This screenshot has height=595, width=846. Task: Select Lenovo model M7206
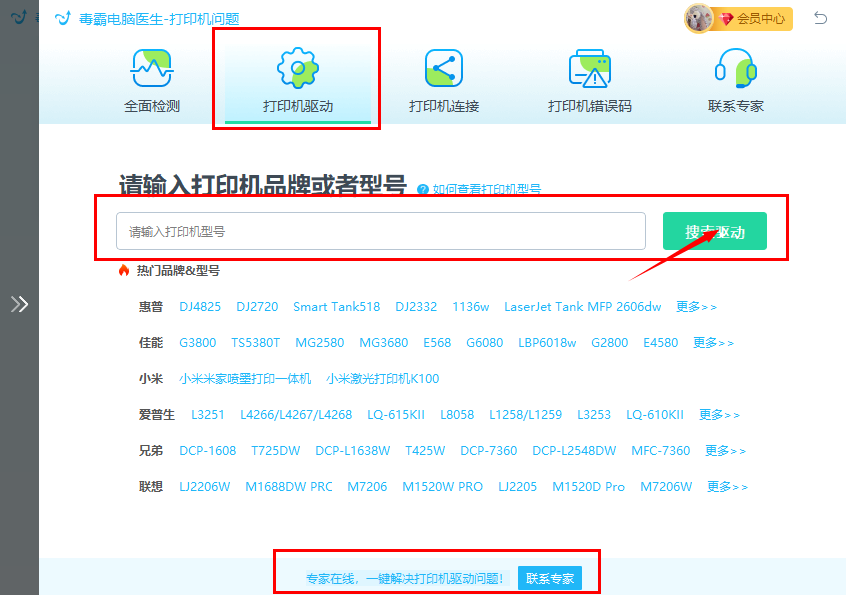click(x=367, y=487)
